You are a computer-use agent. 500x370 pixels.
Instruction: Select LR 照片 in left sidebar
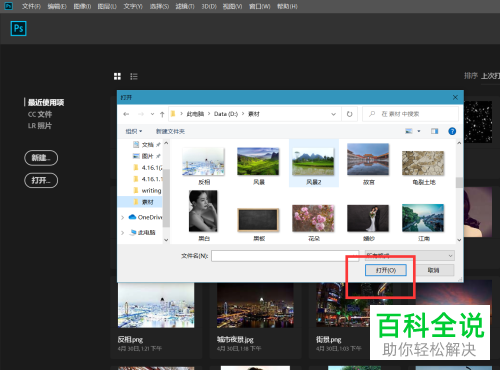40,126
